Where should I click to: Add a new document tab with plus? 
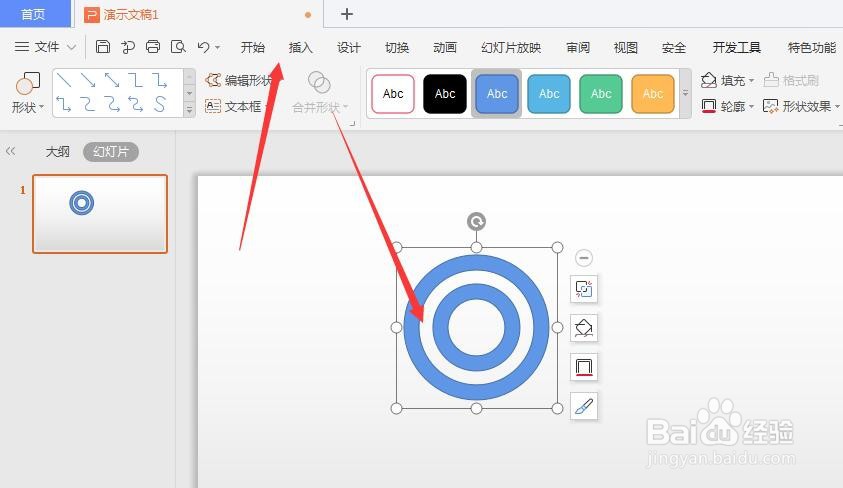click(347, 14)
